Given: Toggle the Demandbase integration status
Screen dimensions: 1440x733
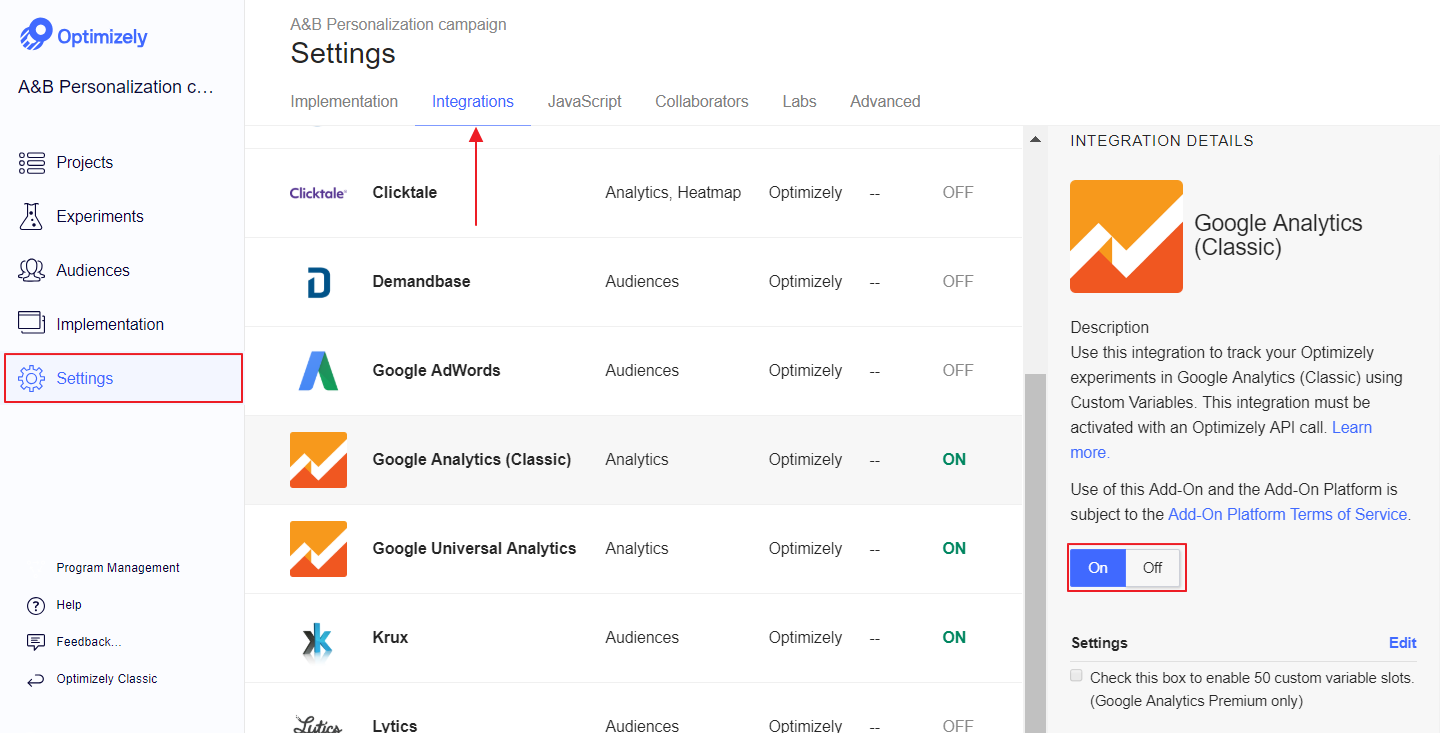Looking at the screenshot, I should pos(957,281).
